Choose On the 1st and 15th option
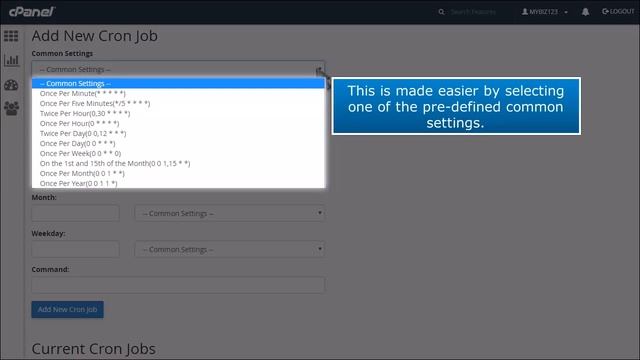Image resolution: width=640 pixels, height=360 pixels. pyautogui.click(x=178, y=163)
